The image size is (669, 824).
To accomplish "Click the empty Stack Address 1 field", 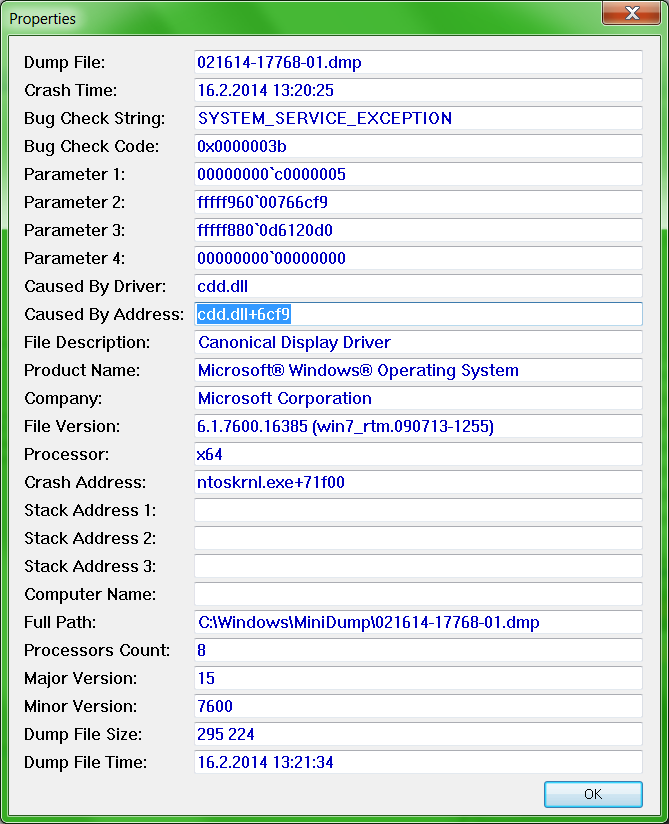I will 418,510.
